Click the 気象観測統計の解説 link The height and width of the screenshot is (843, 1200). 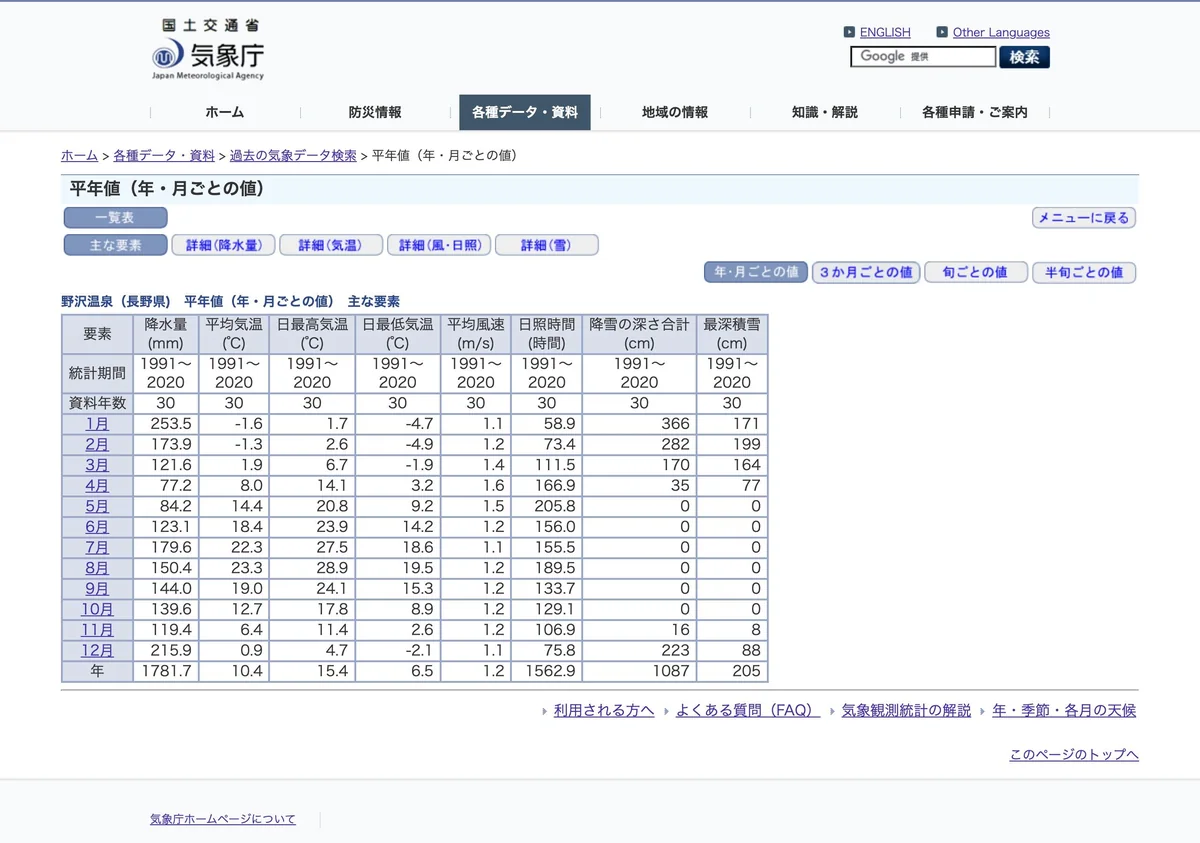point(906,711)
